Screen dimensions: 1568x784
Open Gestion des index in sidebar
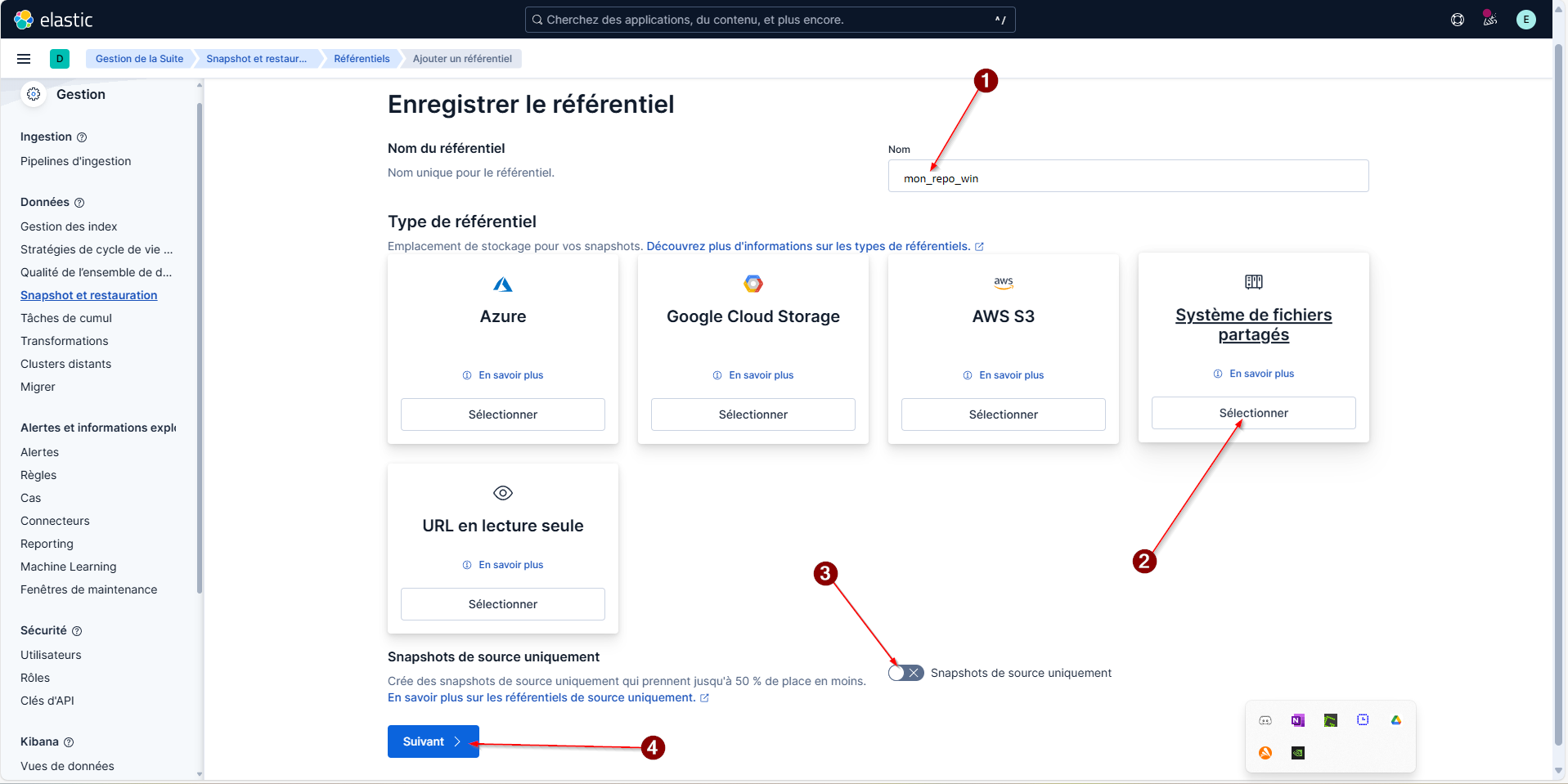(x=69, y=226)
